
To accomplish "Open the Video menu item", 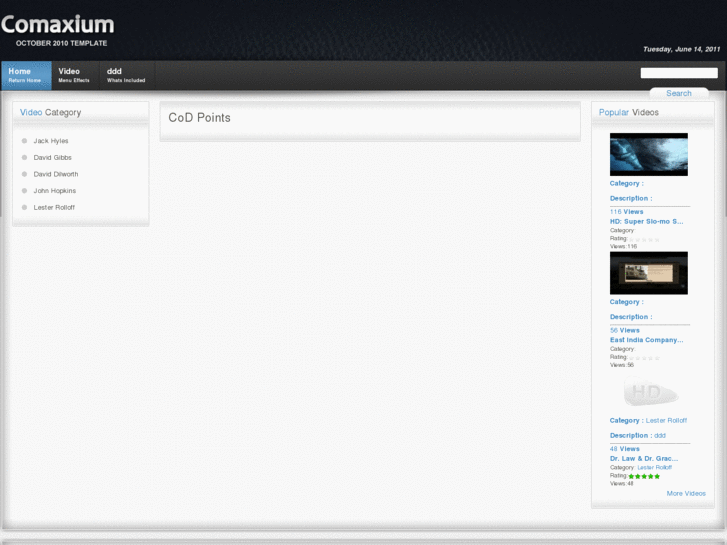I will tap(75, 75).
